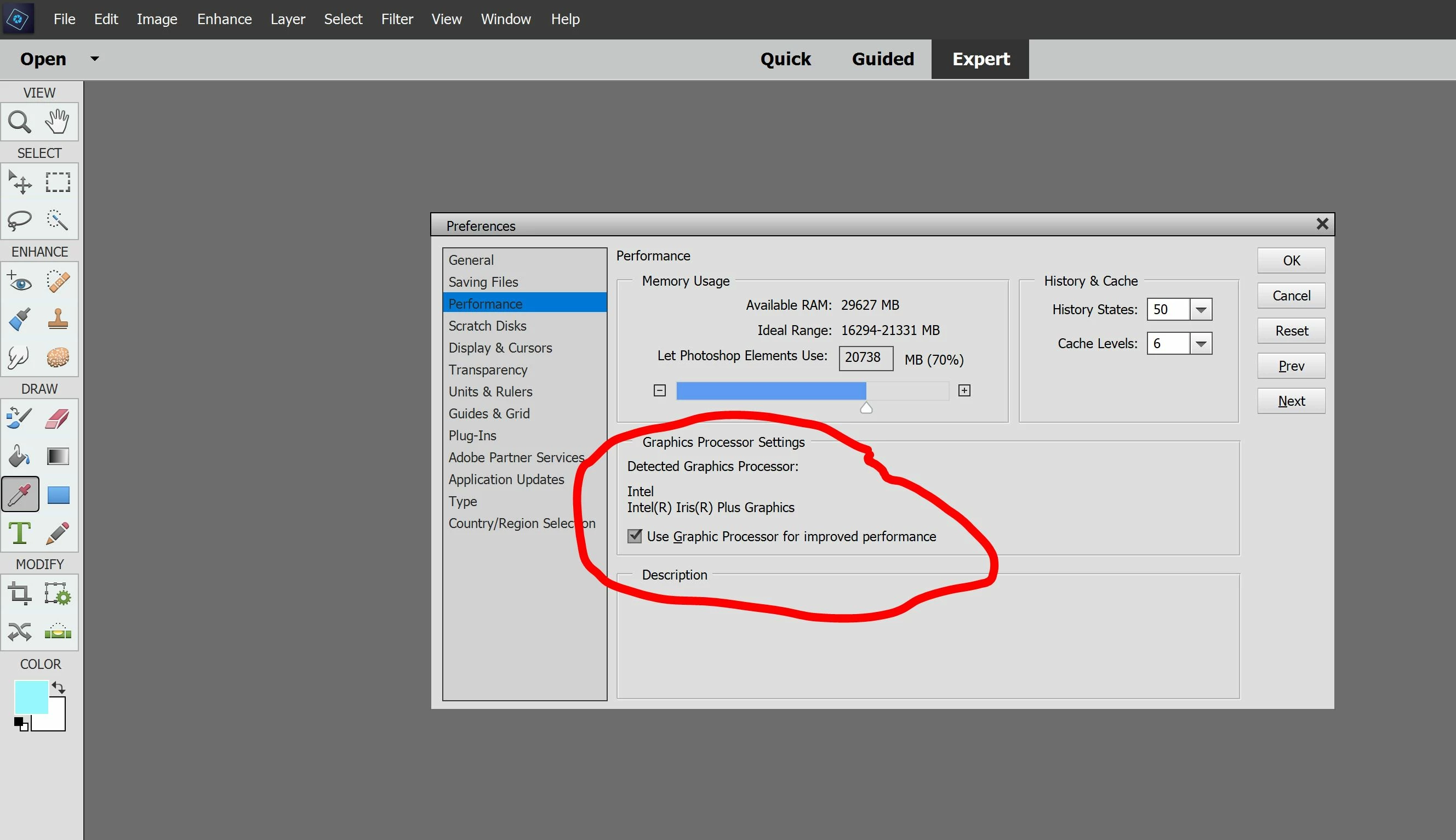The width and height of the screenshot is (1456, 840).
Task: Select the Rectangular Marquee tool
Action: point(58,182)
